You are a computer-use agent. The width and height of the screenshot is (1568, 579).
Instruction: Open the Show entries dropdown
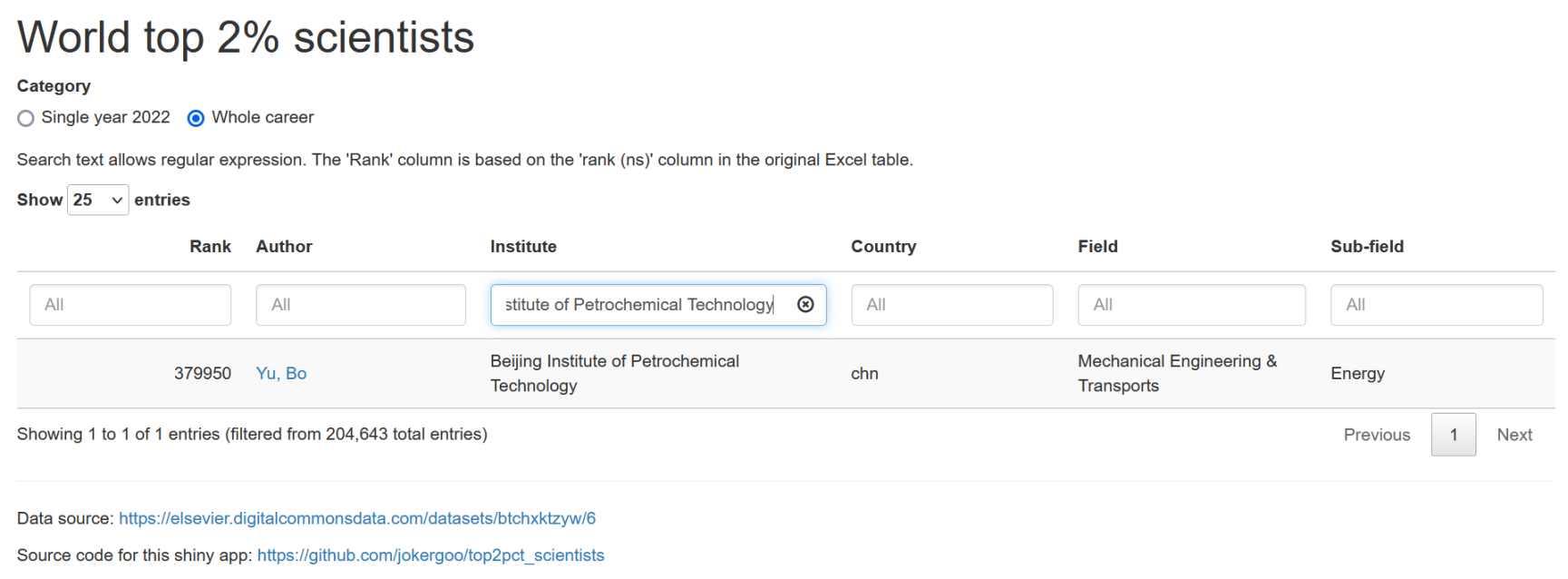click(x=98, y=200)
